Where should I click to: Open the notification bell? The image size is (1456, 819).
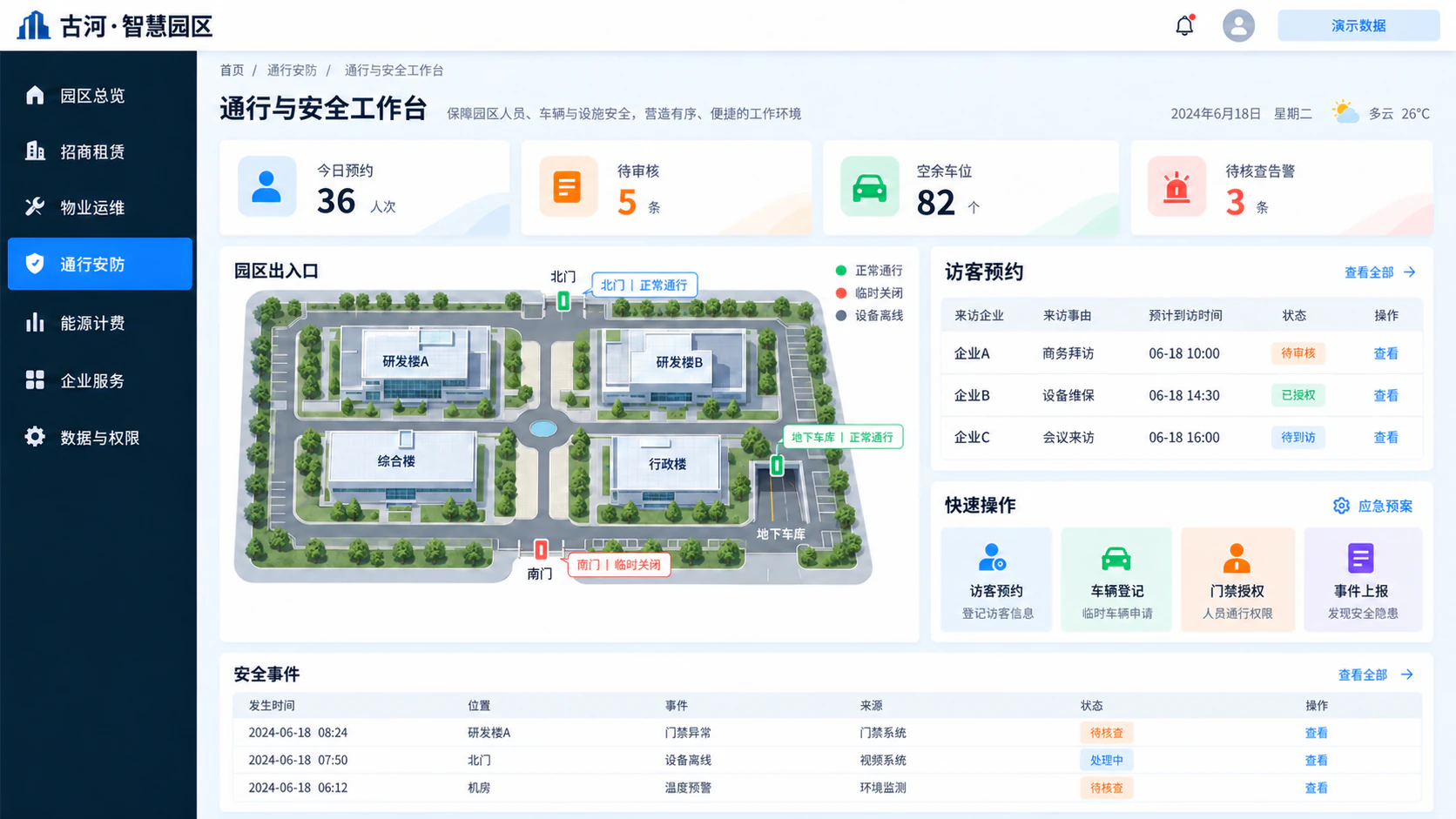(1184, 25)
